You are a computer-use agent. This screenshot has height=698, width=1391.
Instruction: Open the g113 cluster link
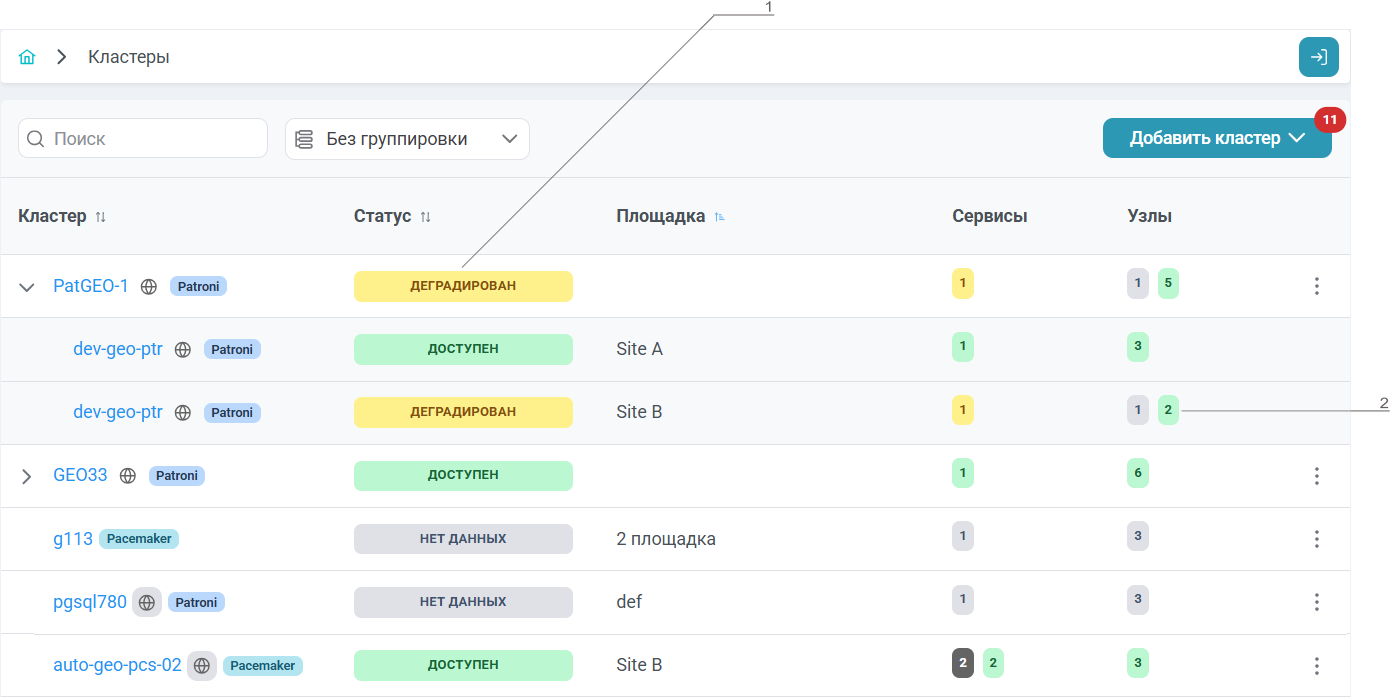click(x=73, y=539)
